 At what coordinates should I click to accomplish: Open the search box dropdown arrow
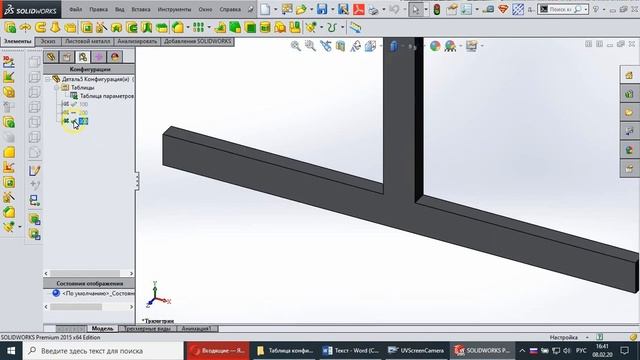(x=586, y=9)
